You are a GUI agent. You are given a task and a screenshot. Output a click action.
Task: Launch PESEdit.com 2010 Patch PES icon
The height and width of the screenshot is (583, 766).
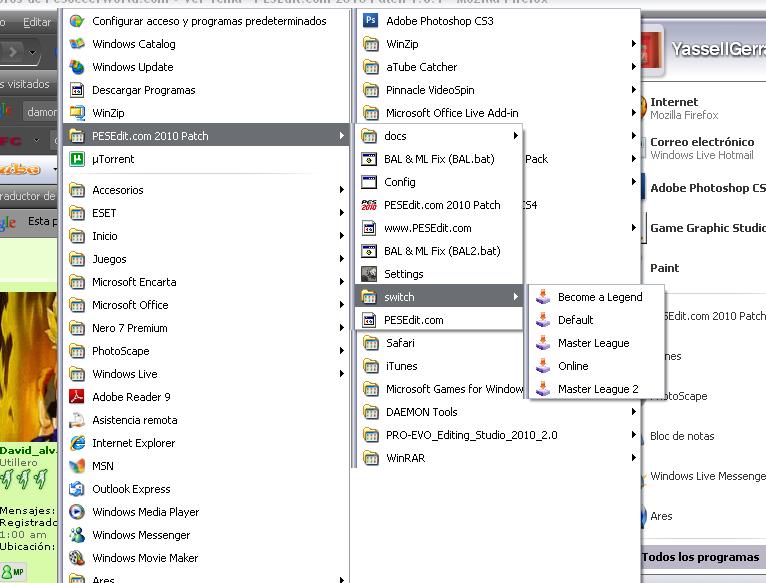coord(369,205)
